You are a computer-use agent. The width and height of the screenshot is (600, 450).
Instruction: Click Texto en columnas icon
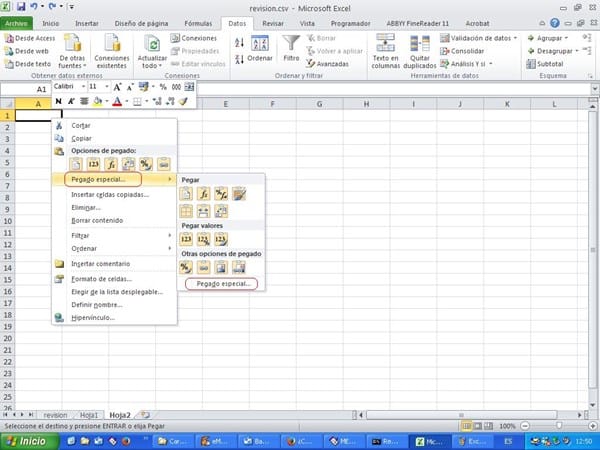[385, 46]
